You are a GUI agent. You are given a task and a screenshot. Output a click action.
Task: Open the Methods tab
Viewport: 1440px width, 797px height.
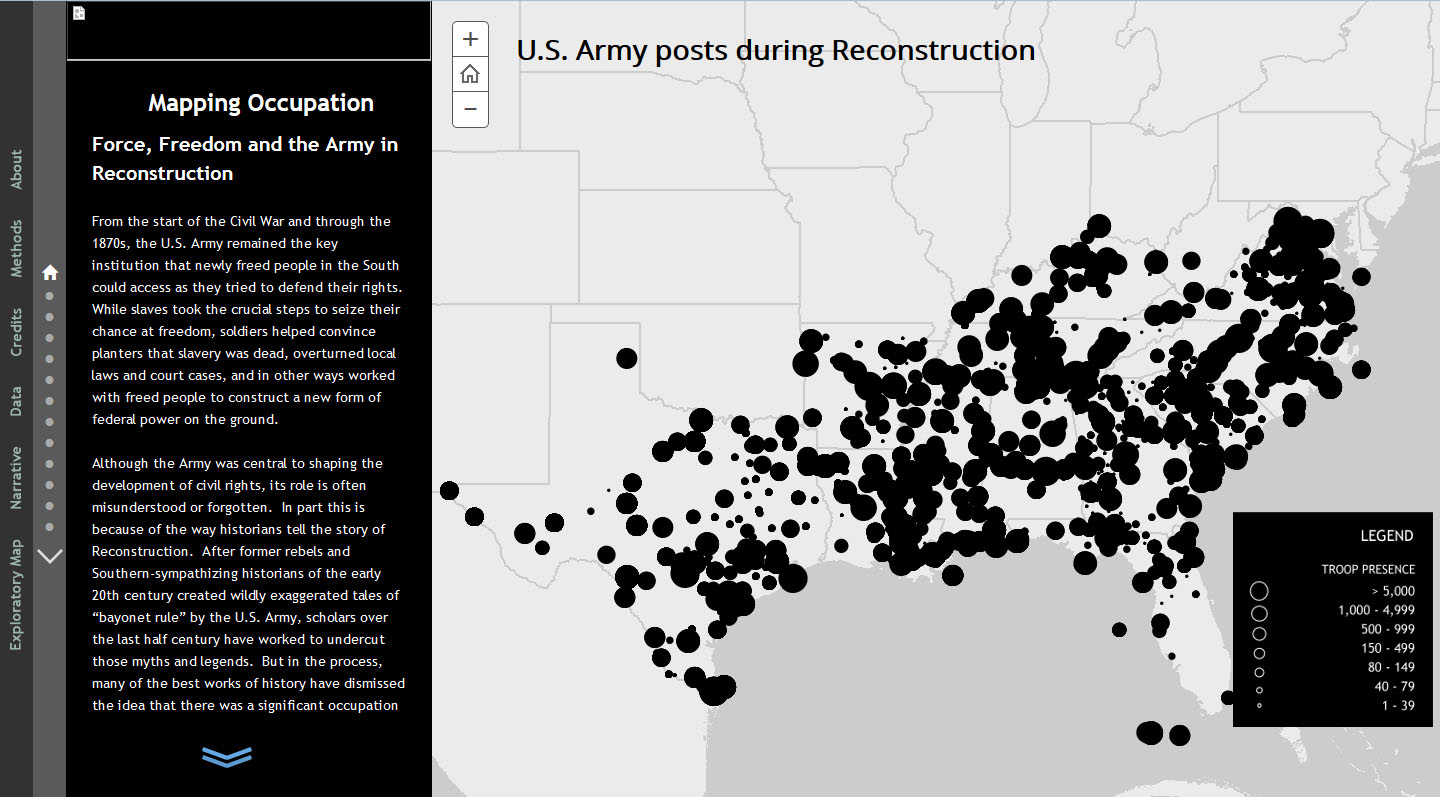coord(16,249)
